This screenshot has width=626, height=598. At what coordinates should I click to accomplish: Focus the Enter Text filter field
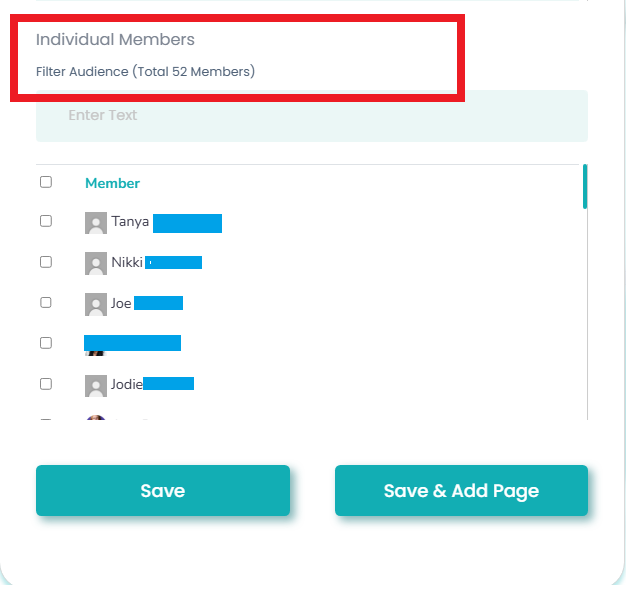(312, 116)
